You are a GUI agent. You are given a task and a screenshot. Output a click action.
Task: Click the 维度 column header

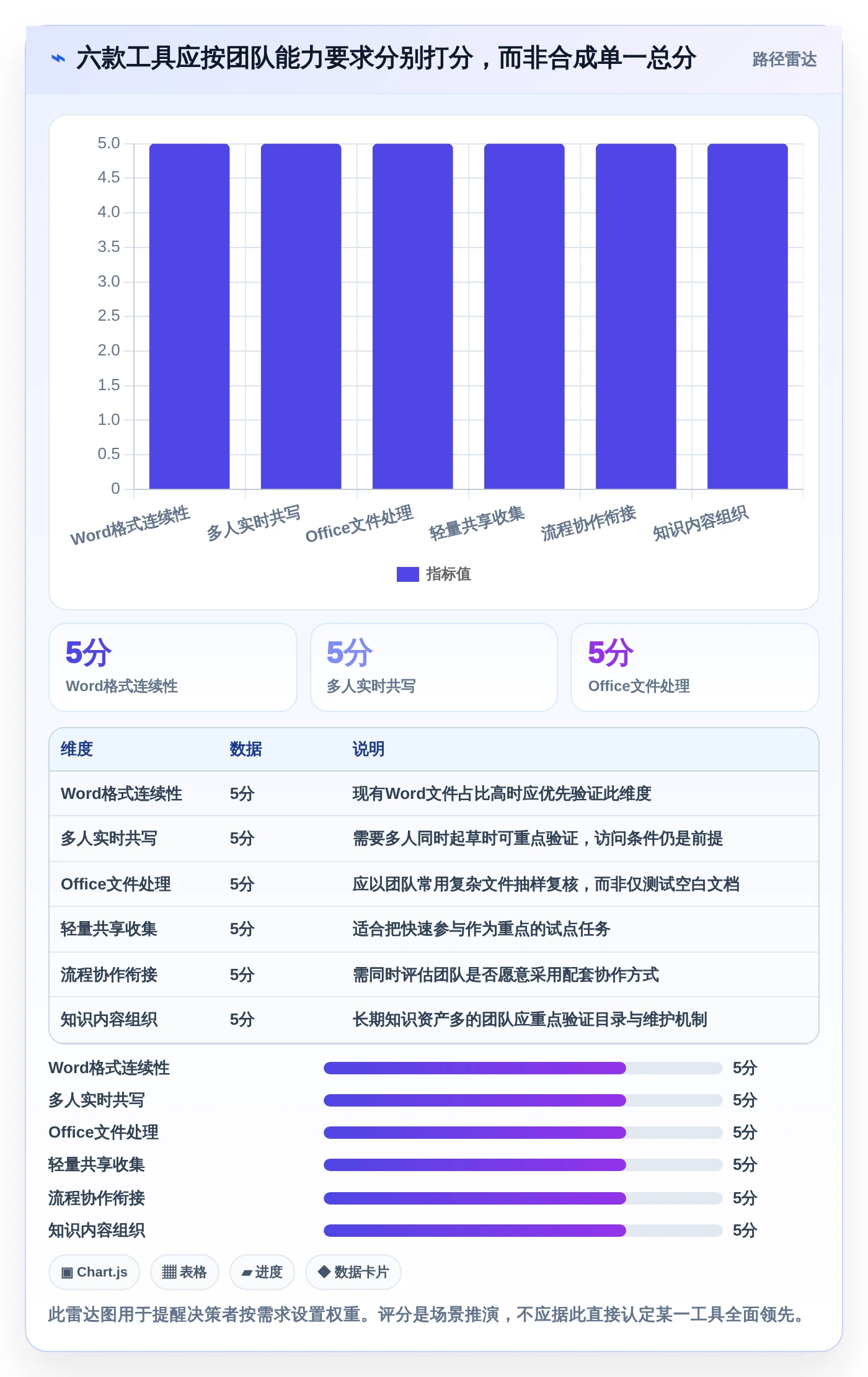77,749
